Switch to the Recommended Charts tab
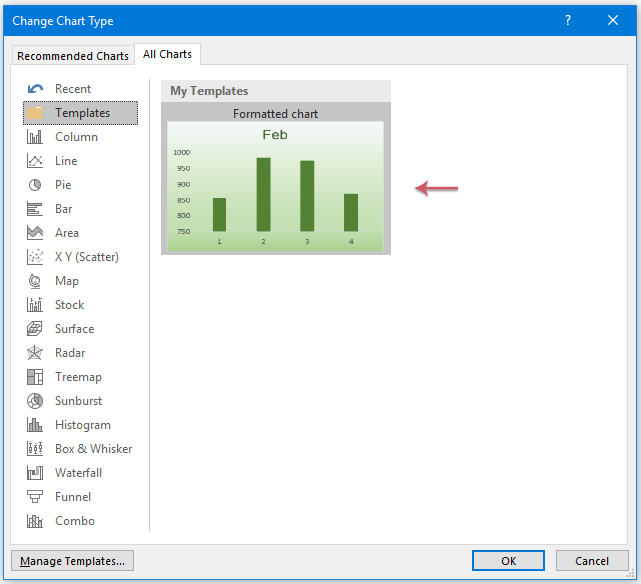 [x=73, y=56]
